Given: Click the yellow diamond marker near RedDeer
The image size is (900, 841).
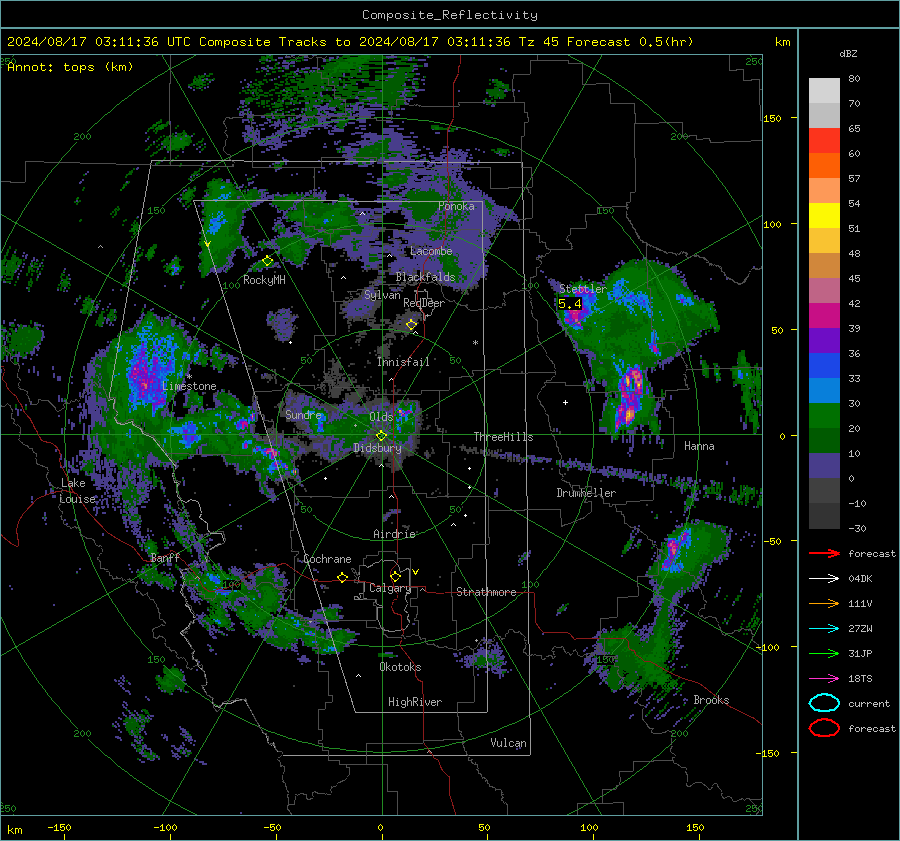Looking at the screenshot, I should click(x=411, y=325).
